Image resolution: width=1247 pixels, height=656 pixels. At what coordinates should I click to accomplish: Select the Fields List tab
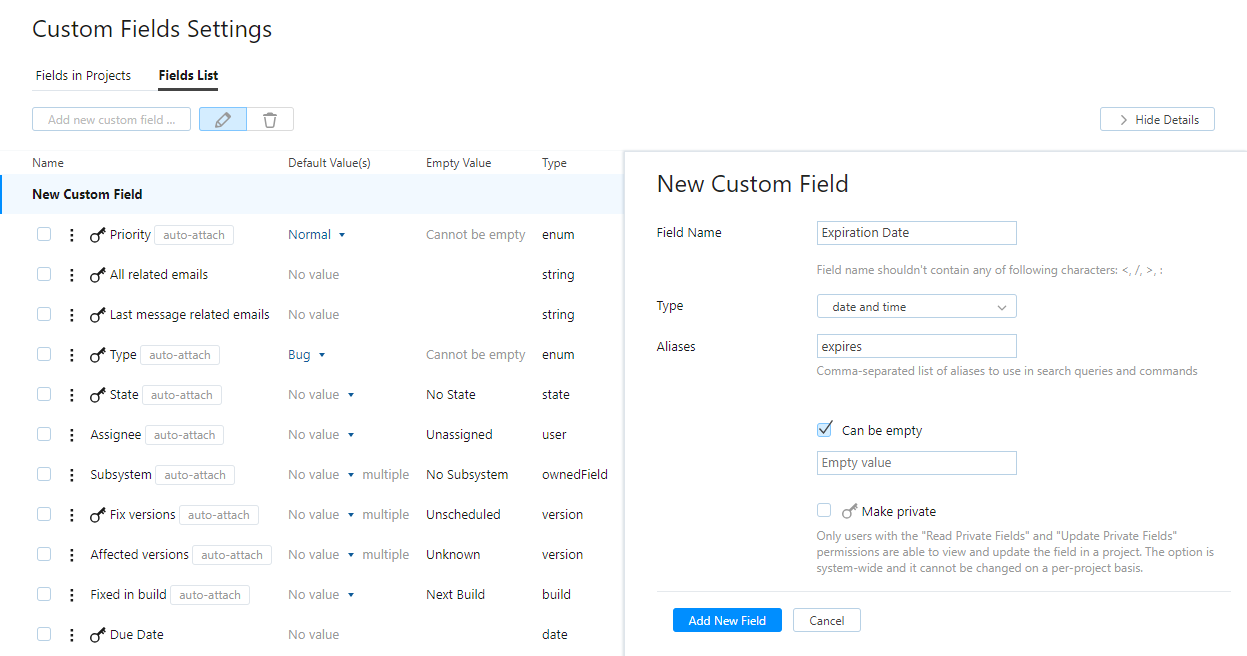(188, 76)
